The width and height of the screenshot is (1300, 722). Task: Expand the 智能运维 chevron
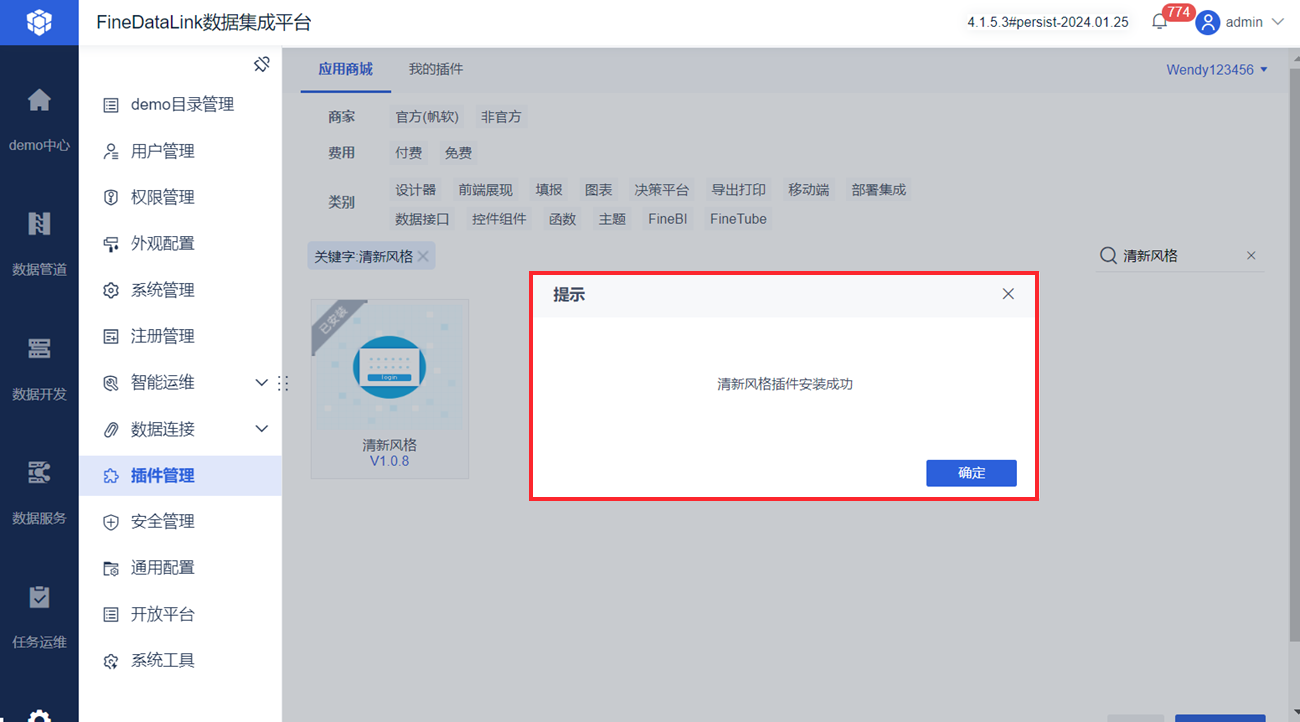point(262,382)
